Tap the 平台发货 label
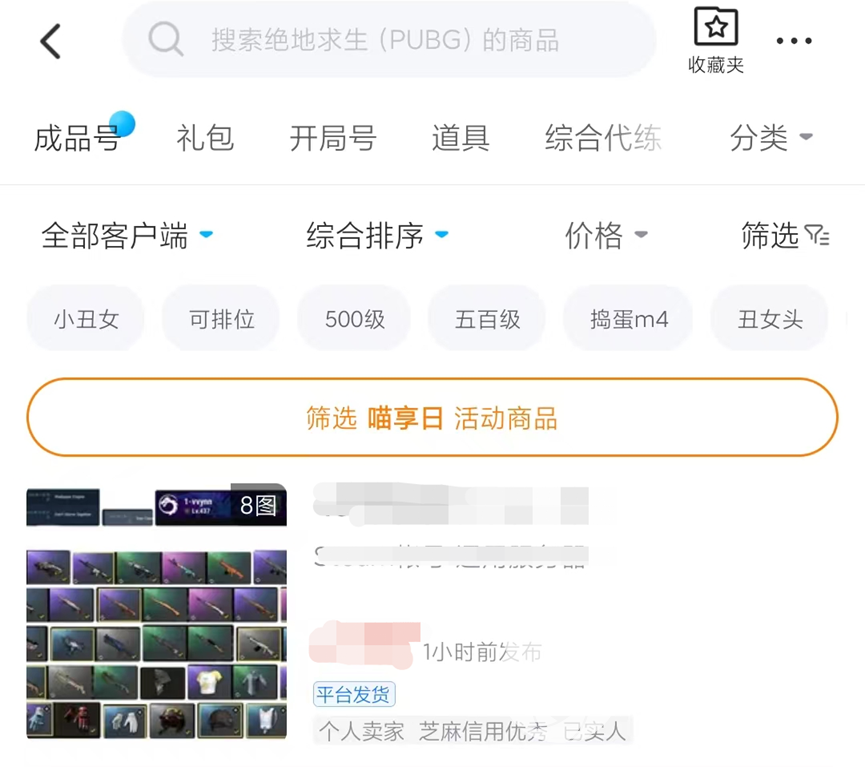 click(354, 694)
